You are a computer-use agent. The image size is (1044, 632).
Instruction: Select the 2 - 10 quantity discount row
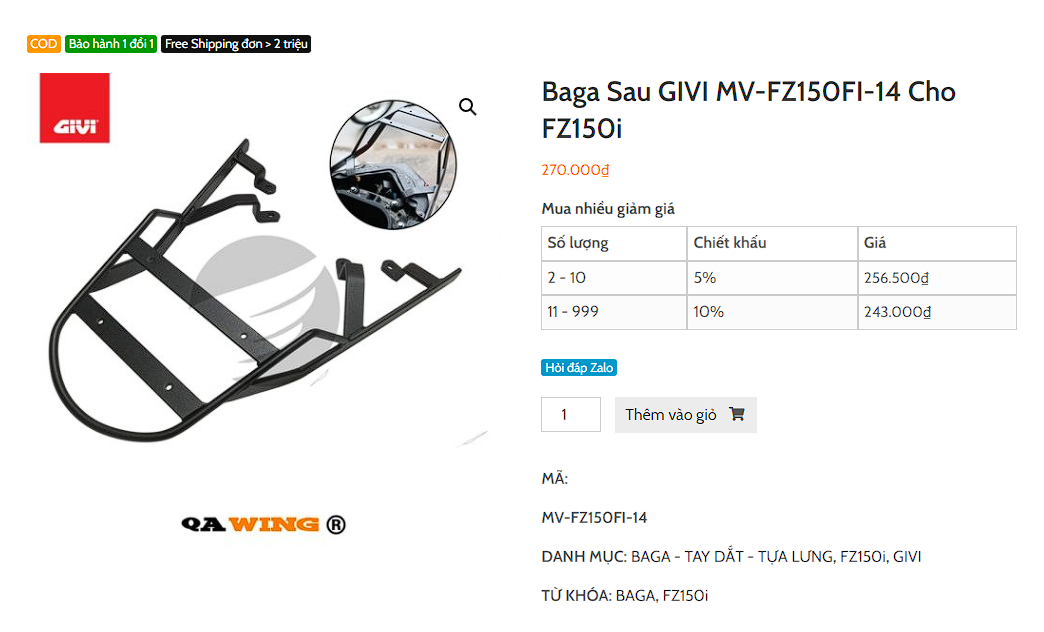tap(778, 278)
